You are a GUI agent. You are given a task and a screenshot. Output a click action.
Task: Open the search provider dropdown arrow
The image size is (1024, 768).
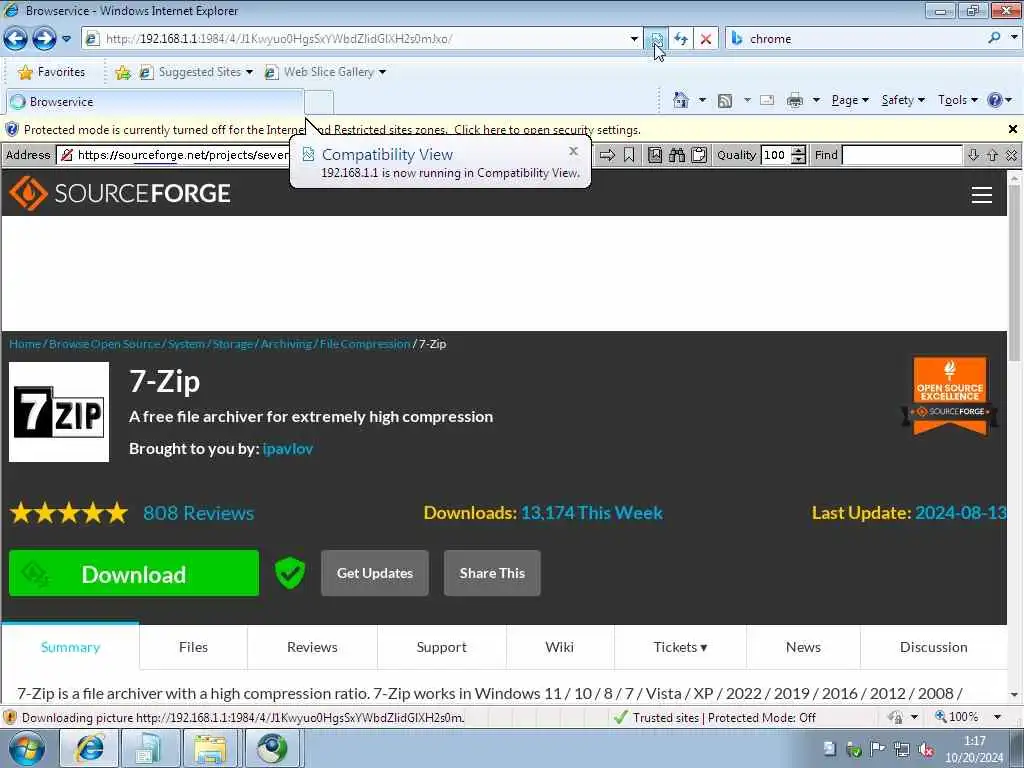(x=1014, y=38)
